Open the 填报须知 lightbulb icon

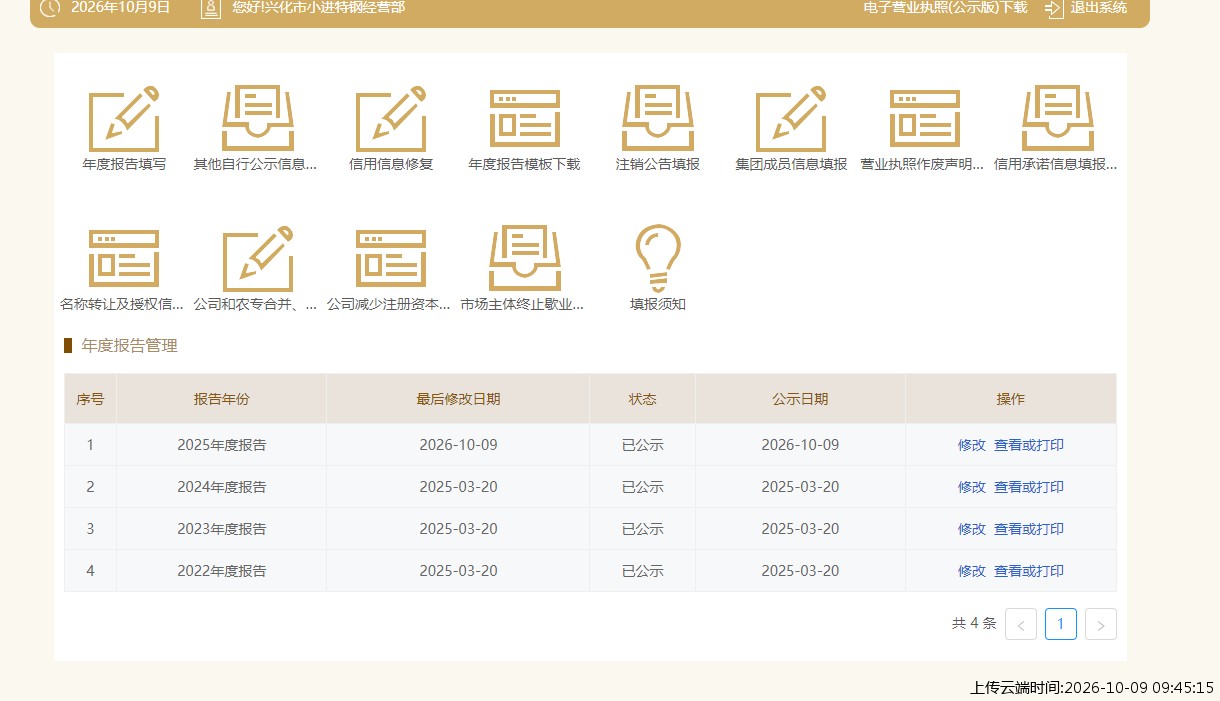(658, 258)
